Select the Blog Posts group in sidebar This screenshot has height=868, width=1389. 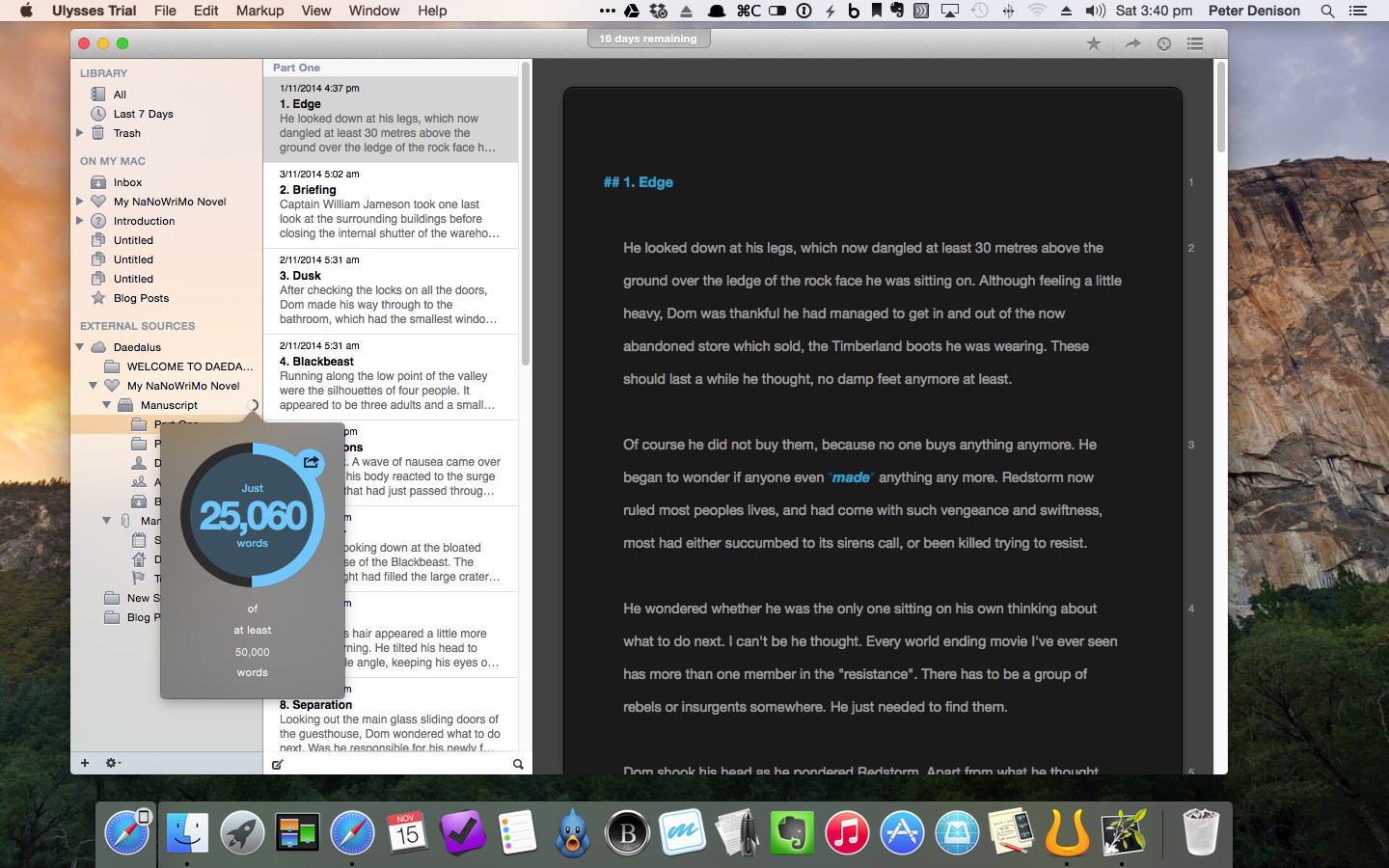pos(141,298)
